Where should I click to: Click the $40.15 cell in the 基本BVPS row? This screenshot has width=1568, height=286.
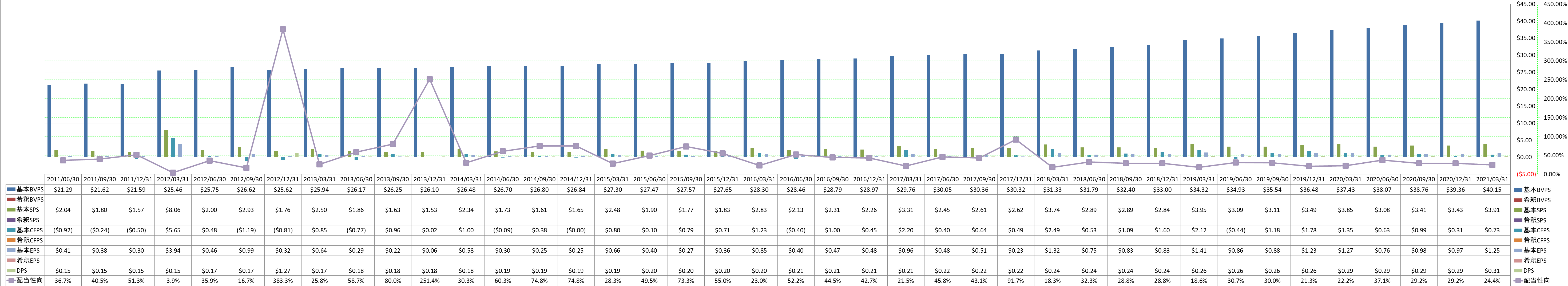1492,190
